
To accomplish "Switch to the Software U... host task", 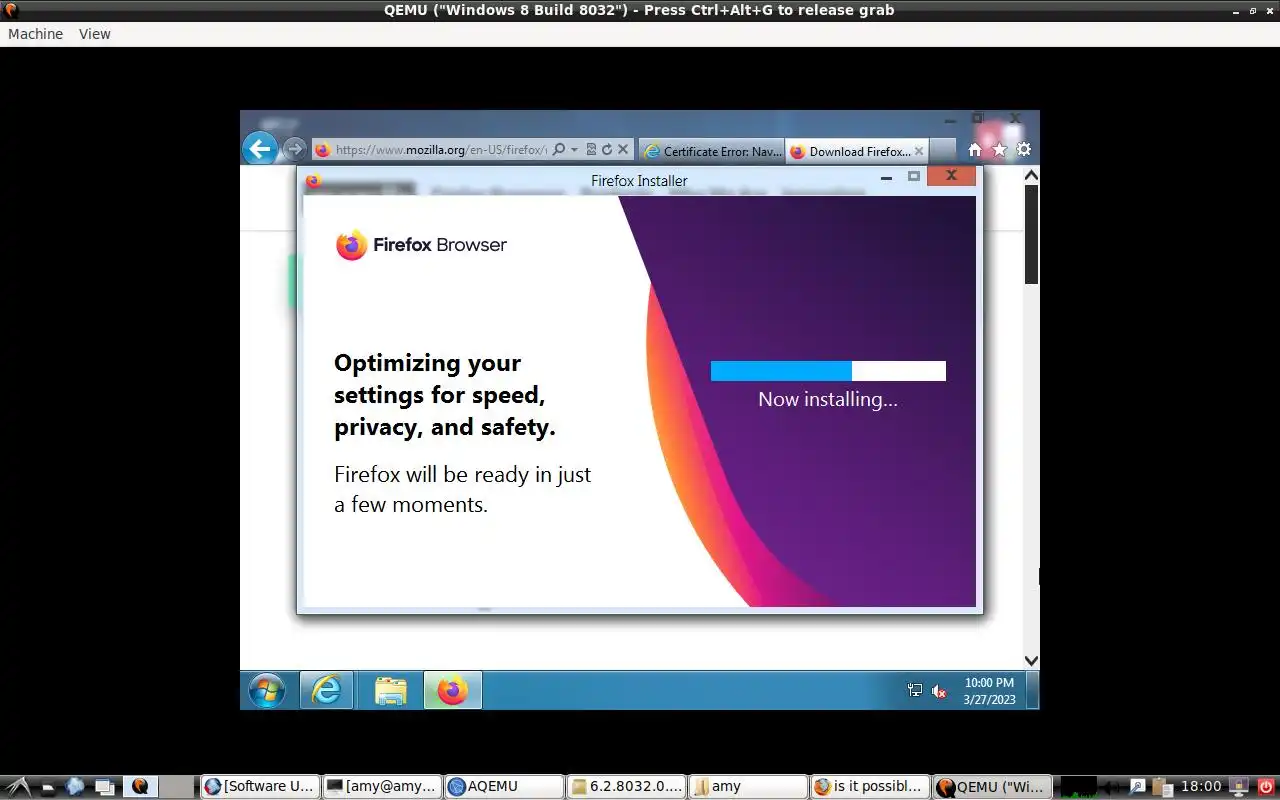I will [x=260, y=787].
